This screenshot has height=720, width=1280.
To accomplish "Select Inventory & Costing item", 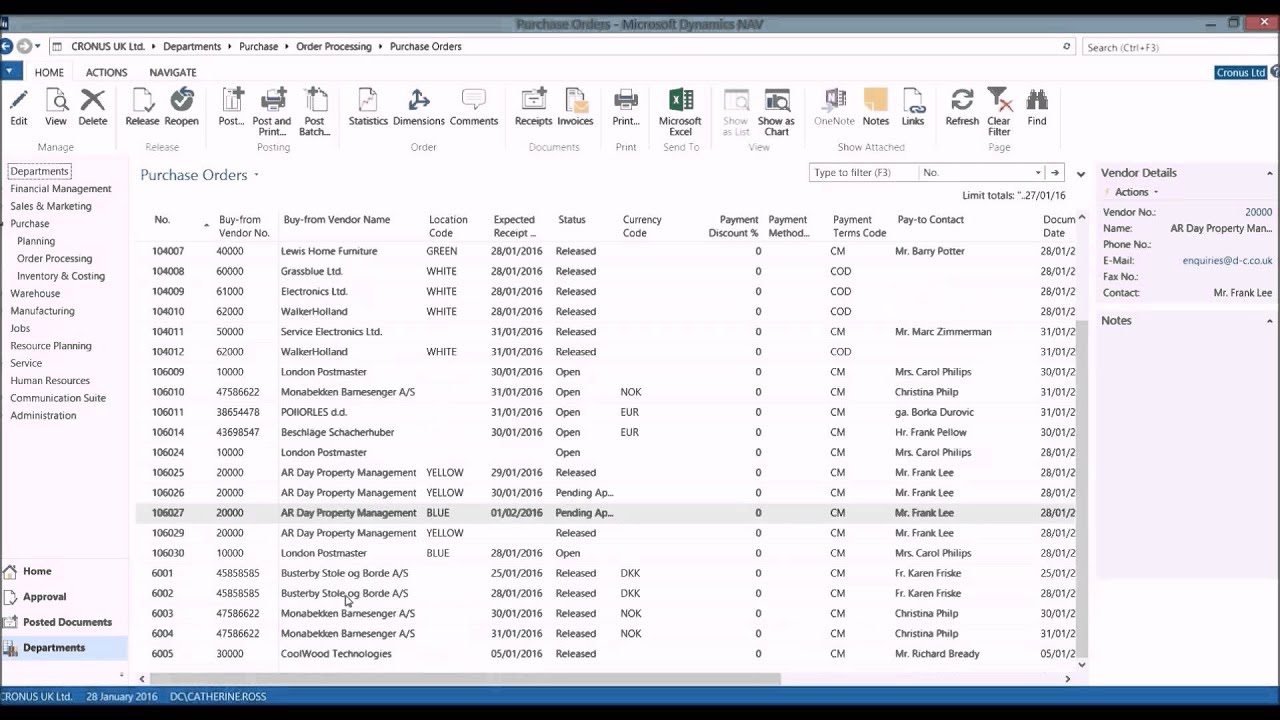I will click(61, 276).
